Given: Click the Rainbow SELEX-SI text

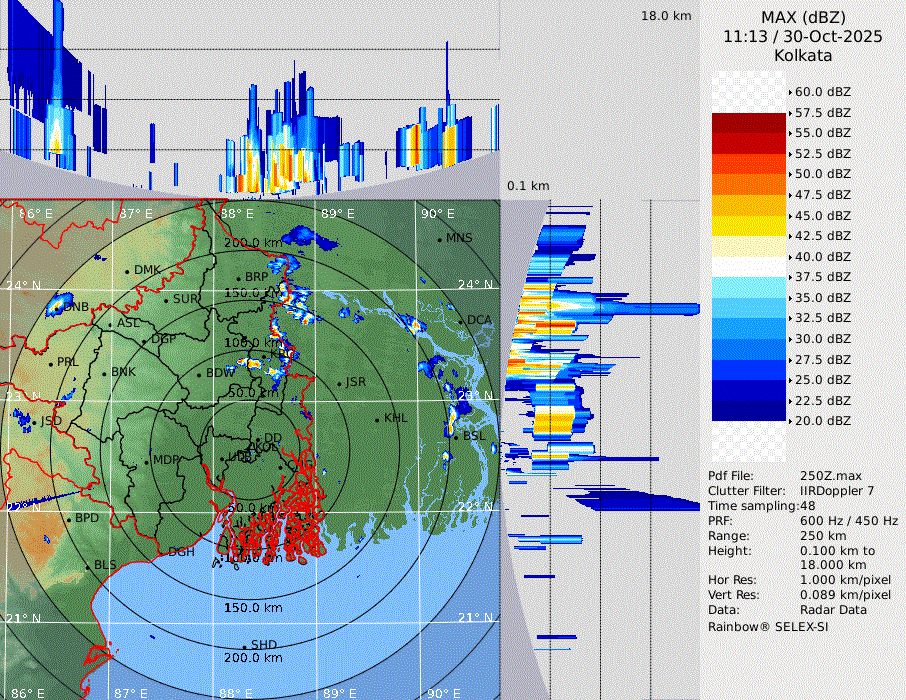Looking at the screenshot, I should coord(768,626).
